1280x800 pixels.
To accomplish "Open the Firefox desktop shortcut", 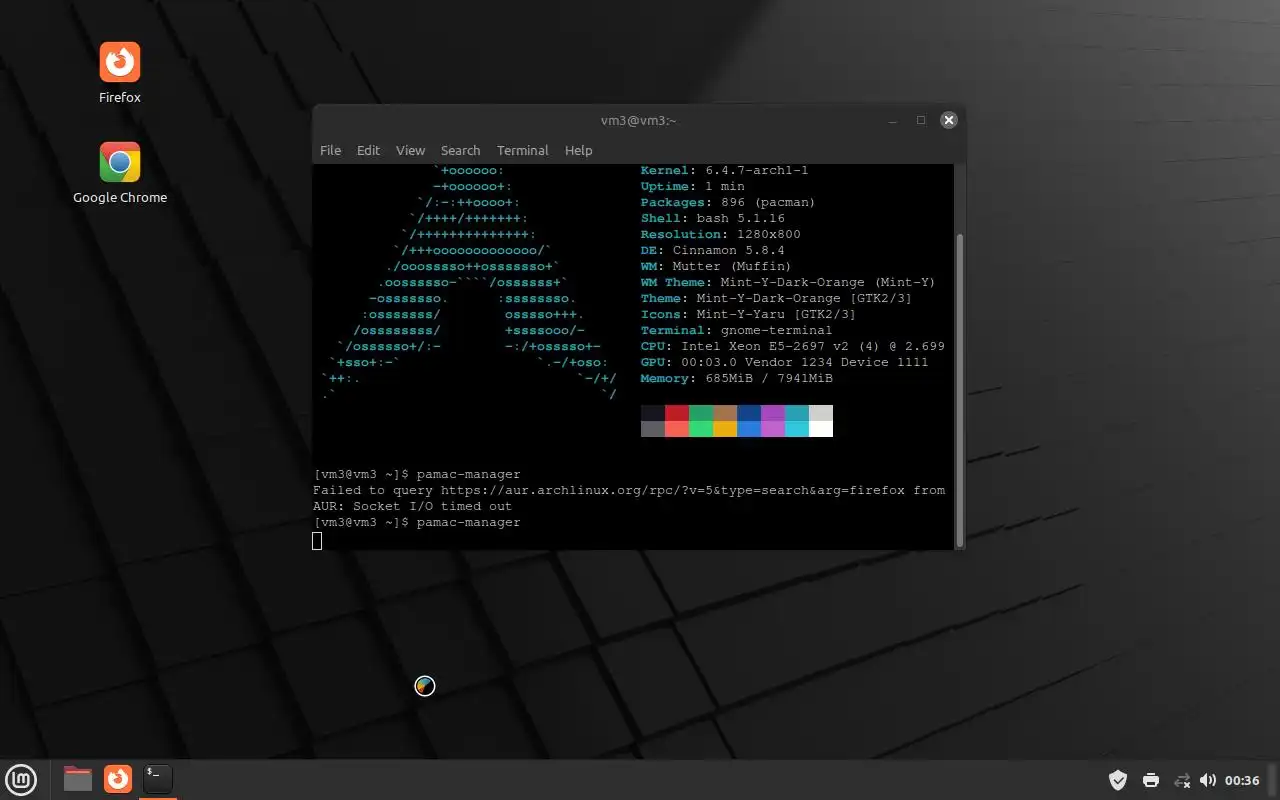I will click(120, 73).
